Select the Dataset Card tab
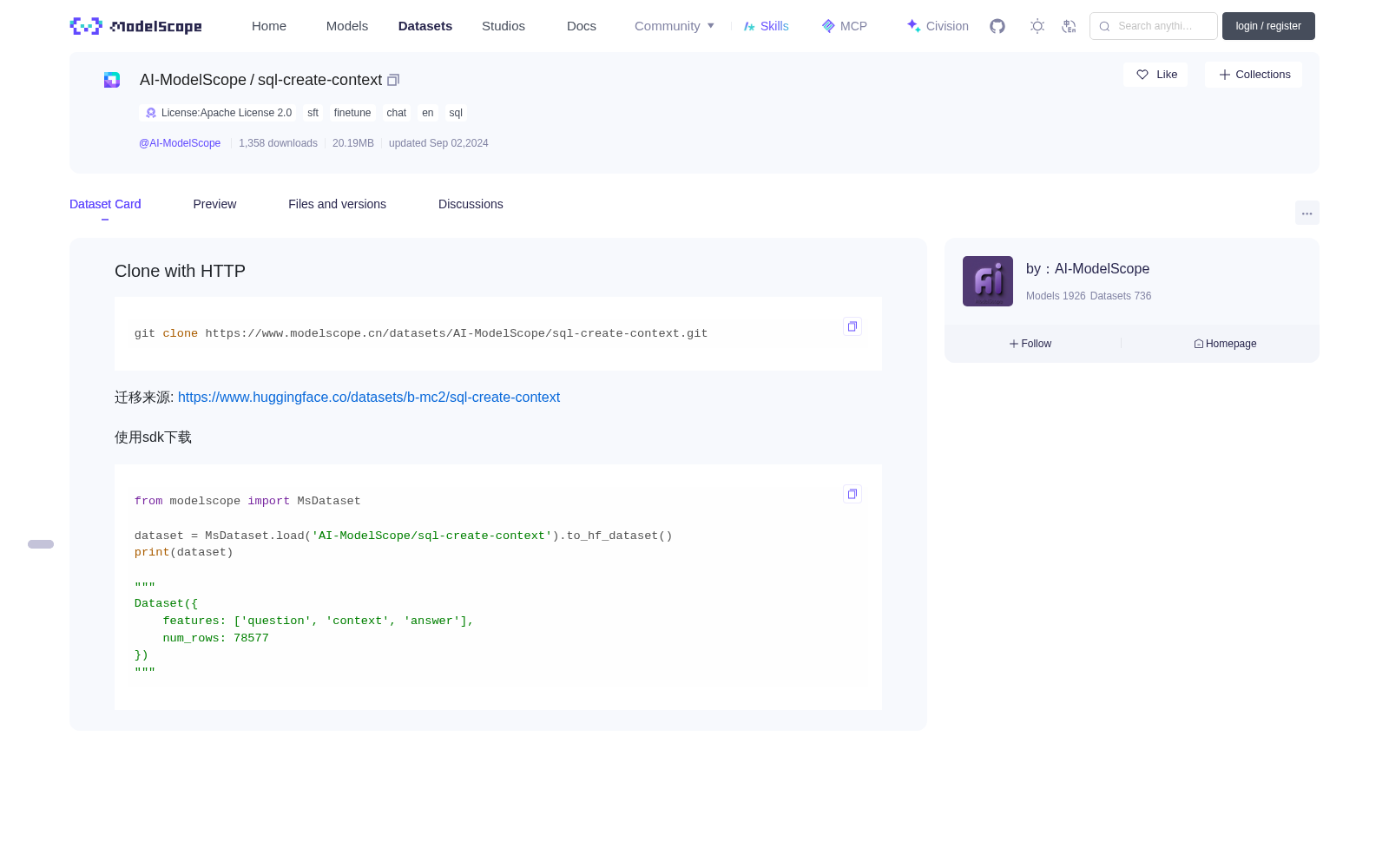Viewport: 1389px width, 868px height. pyautogui.click(x=105, y=204)
